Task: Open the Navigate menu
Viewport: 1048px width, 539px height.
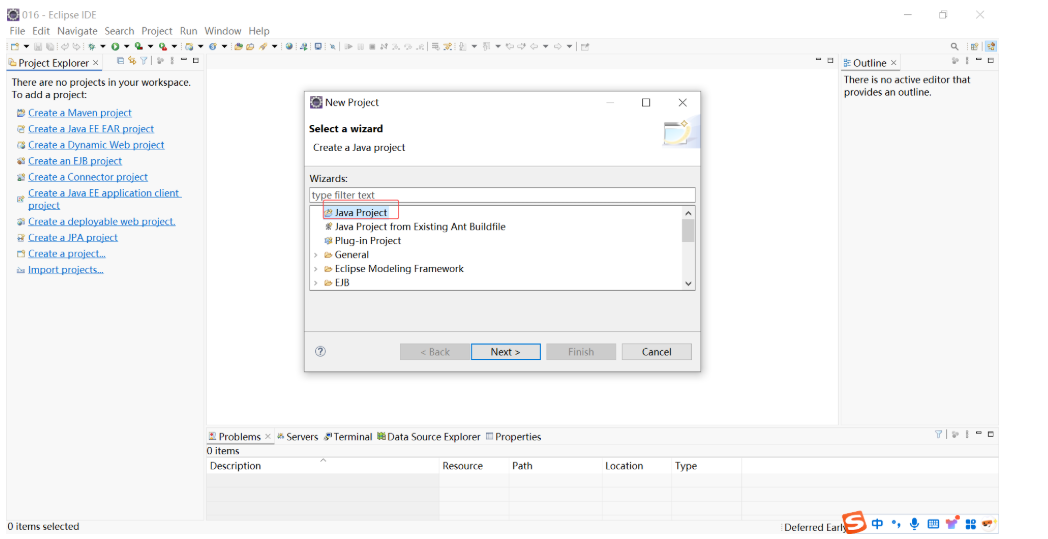Action: 77,31
